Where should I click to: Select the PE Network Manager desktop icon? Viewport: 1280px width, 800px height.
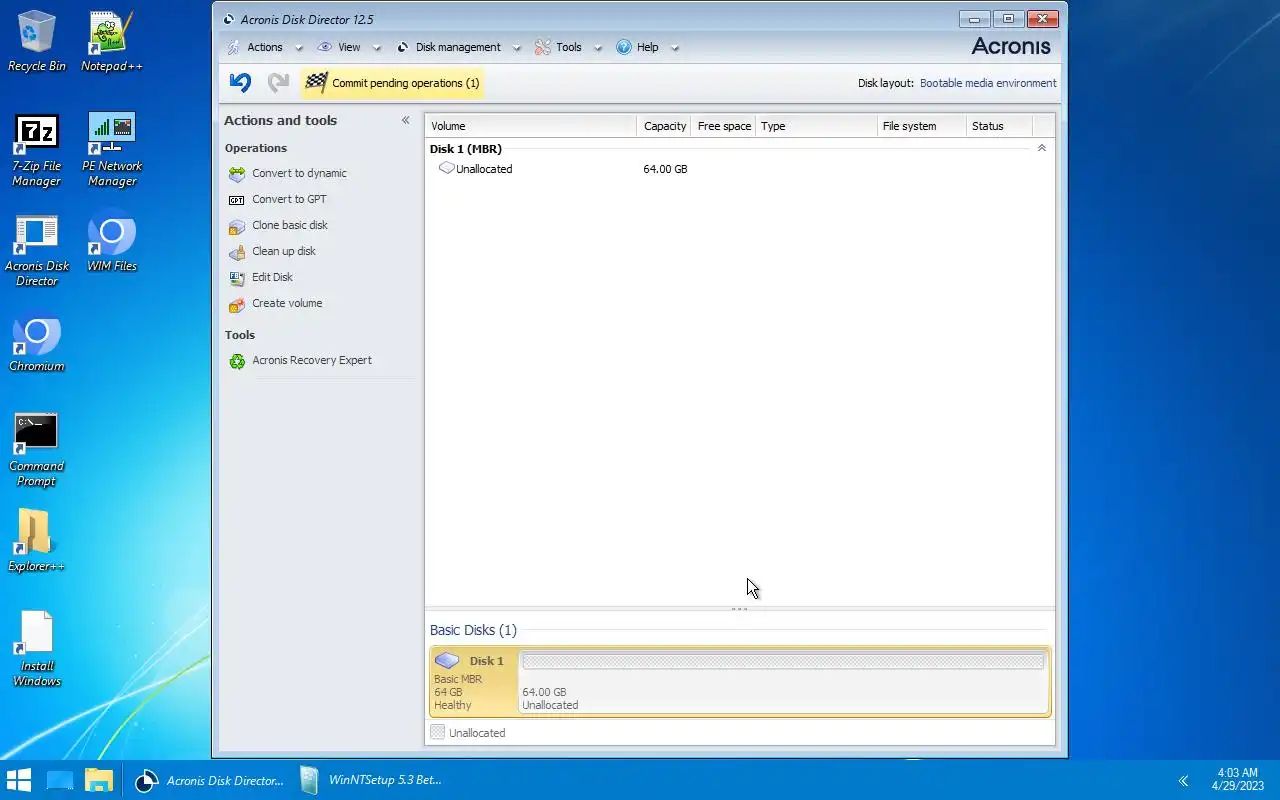coord(112,150)
